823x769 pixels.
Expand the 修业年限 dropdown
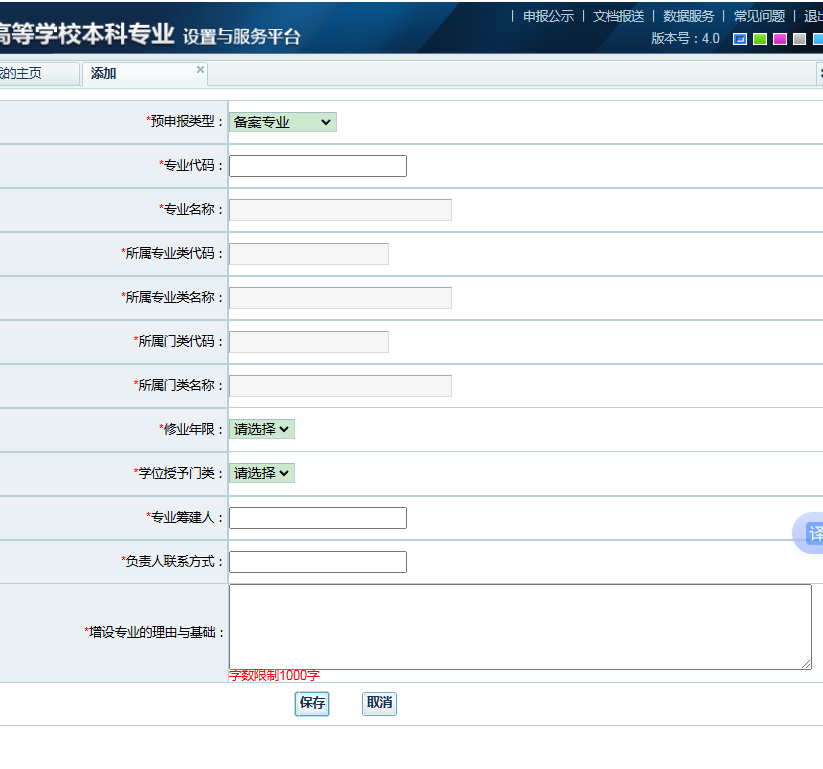coord(262,429)
